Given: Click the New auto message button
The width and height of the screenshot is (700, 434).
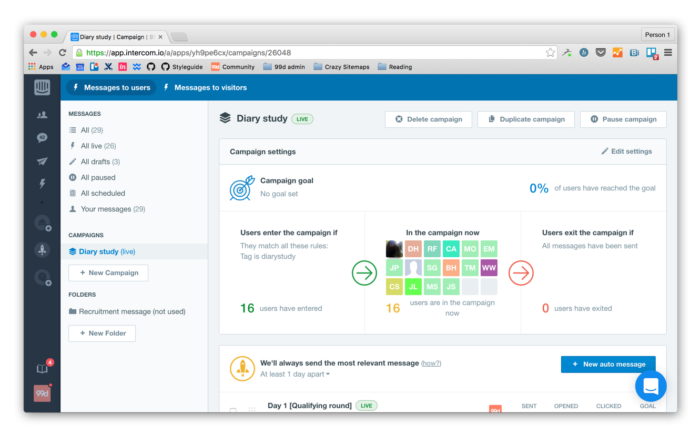Looking at the screenshot, I should (x=608, y=365).
